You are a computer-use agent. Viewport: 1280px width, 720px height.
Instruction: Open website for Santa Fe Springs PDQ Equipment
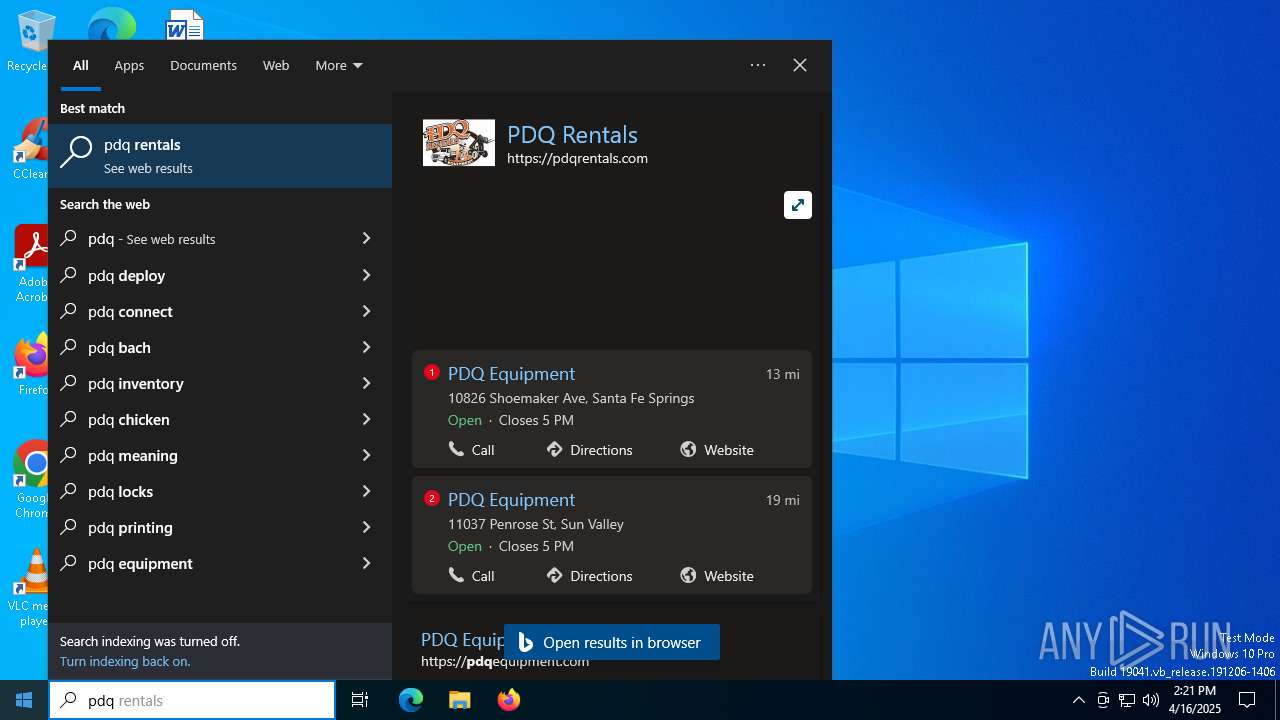[717, 450]
